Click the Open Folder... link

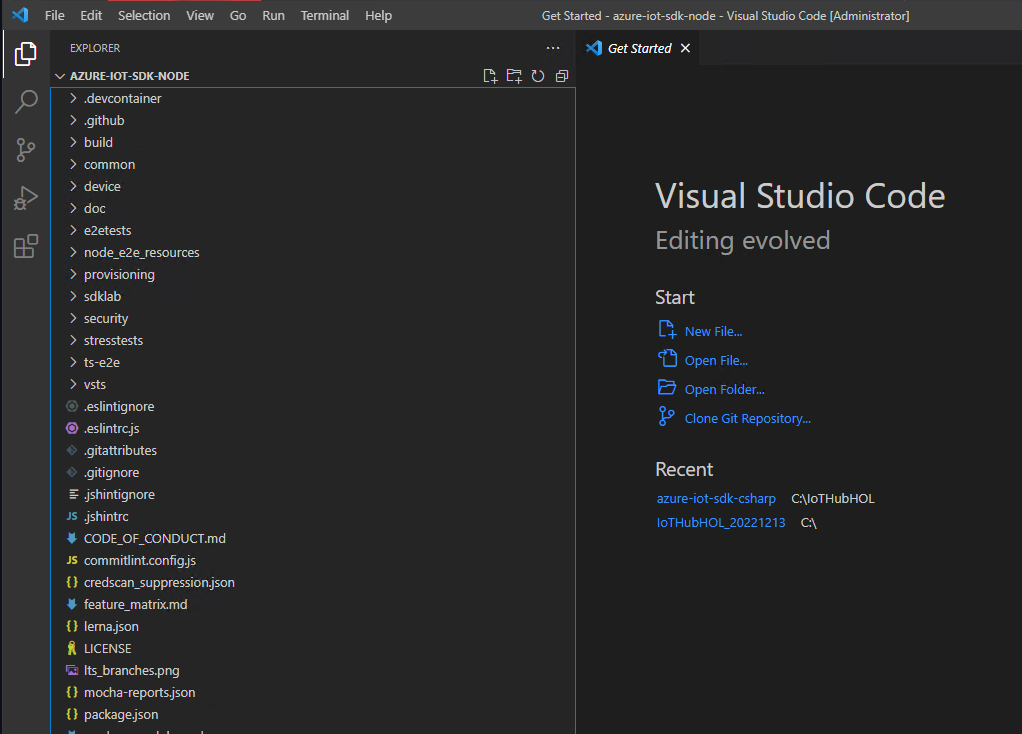(724, 390)
